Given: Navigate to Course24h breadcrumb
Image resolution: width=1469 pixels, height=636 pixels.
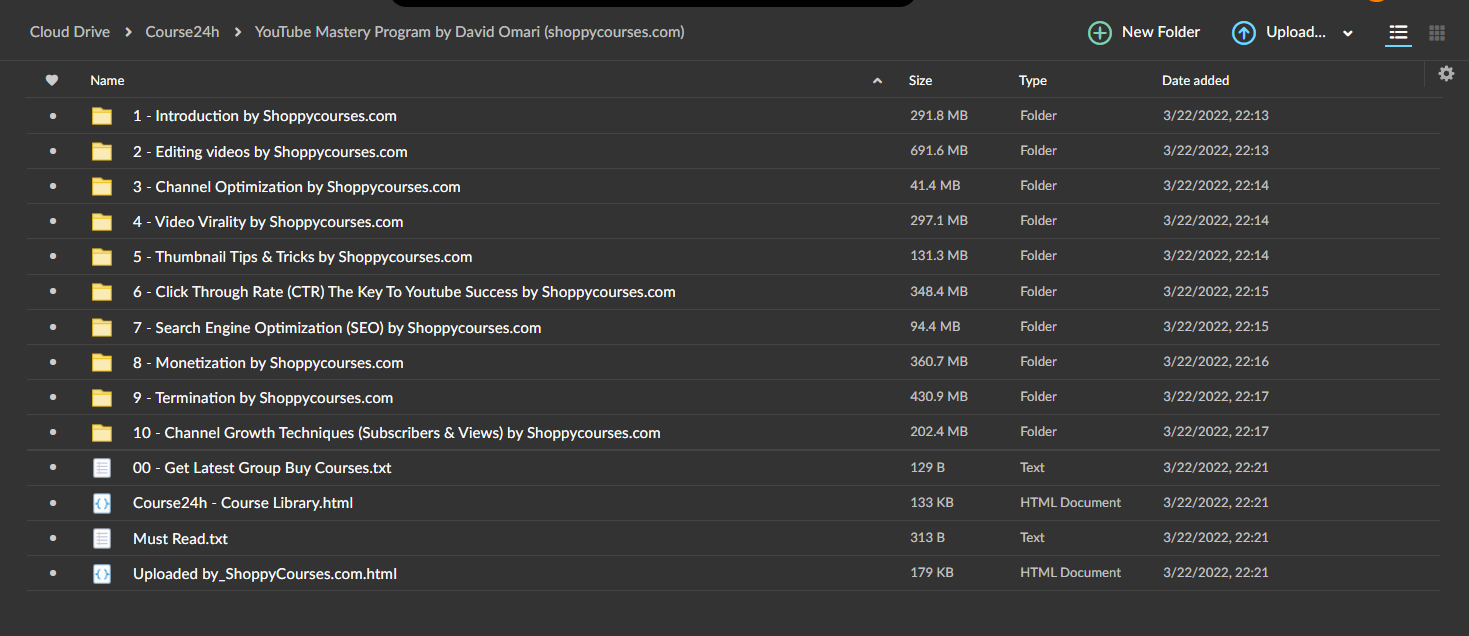Looking at the screenshot, I should point(182,32).
